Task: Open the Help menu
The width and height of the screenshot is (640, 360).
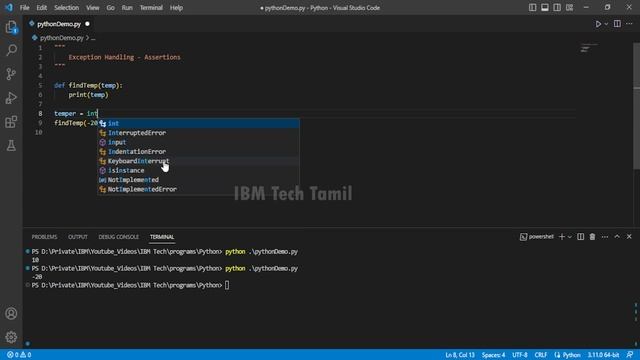Action: coord(176,8)
